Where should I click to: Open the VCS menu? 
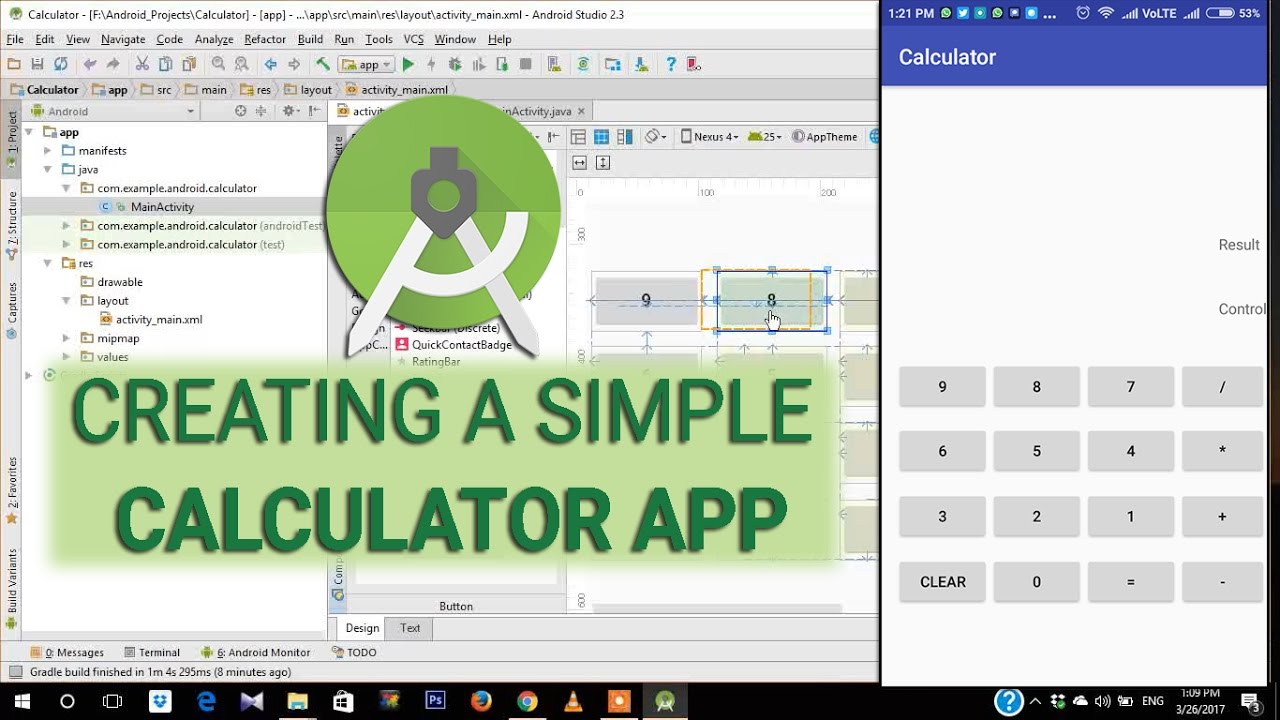[x=413, y=39]
